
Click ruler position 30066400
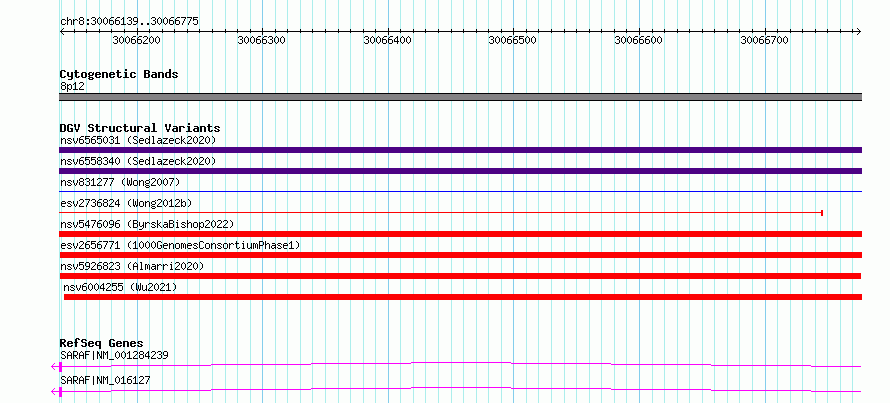[388, 40]
